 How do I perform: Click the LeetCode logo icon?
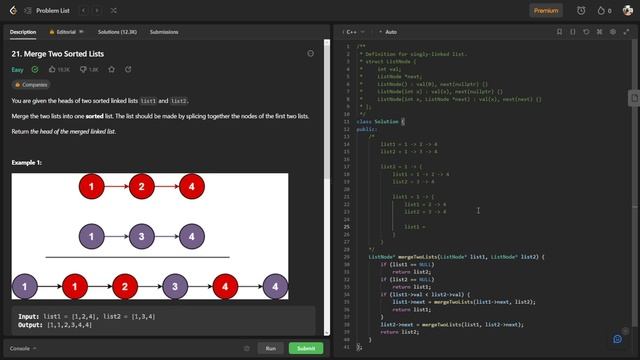click(13, 10)
